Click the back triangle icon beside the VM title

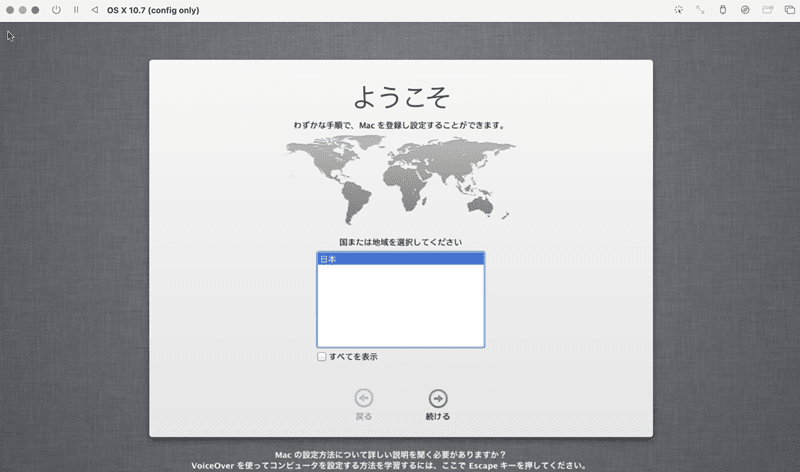pos(94,10)
